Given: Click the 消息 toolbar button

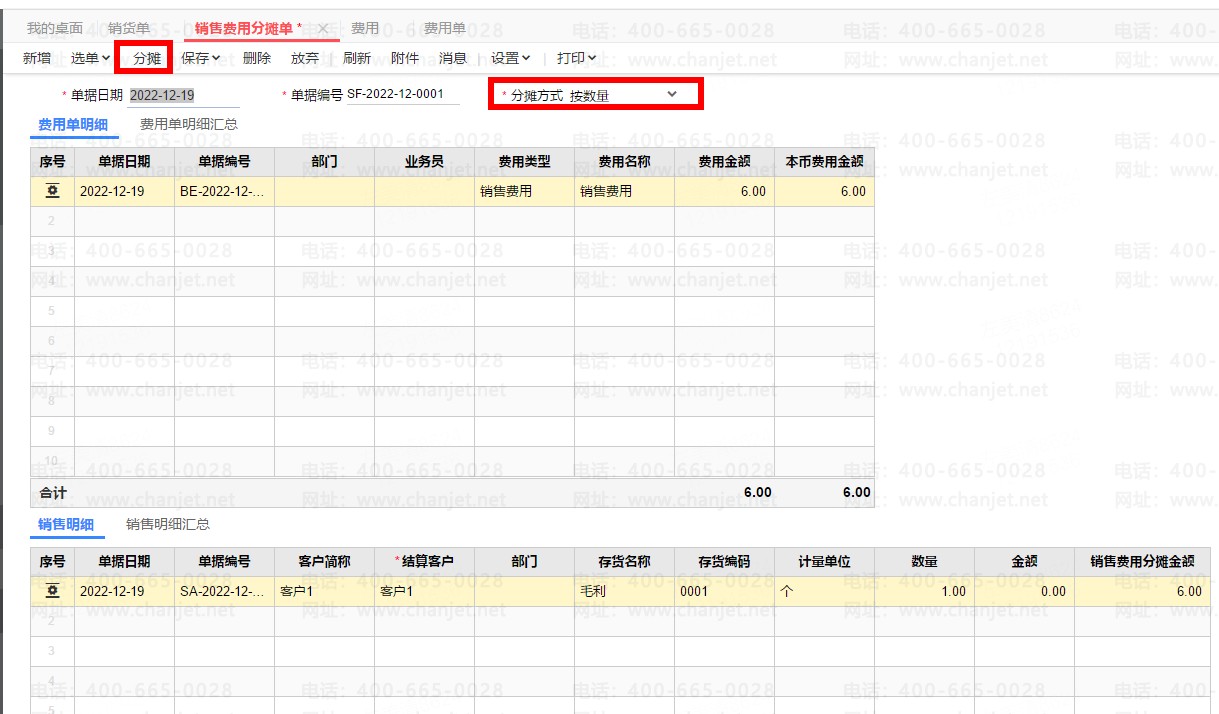Looking at the screenshot, I should (x=453, y=58).
